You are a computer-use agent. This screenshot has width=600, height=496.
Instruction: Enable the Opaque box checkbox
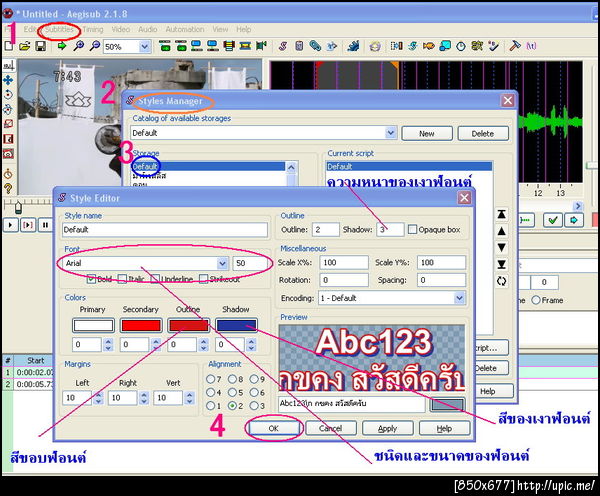(x=412, y=230)
